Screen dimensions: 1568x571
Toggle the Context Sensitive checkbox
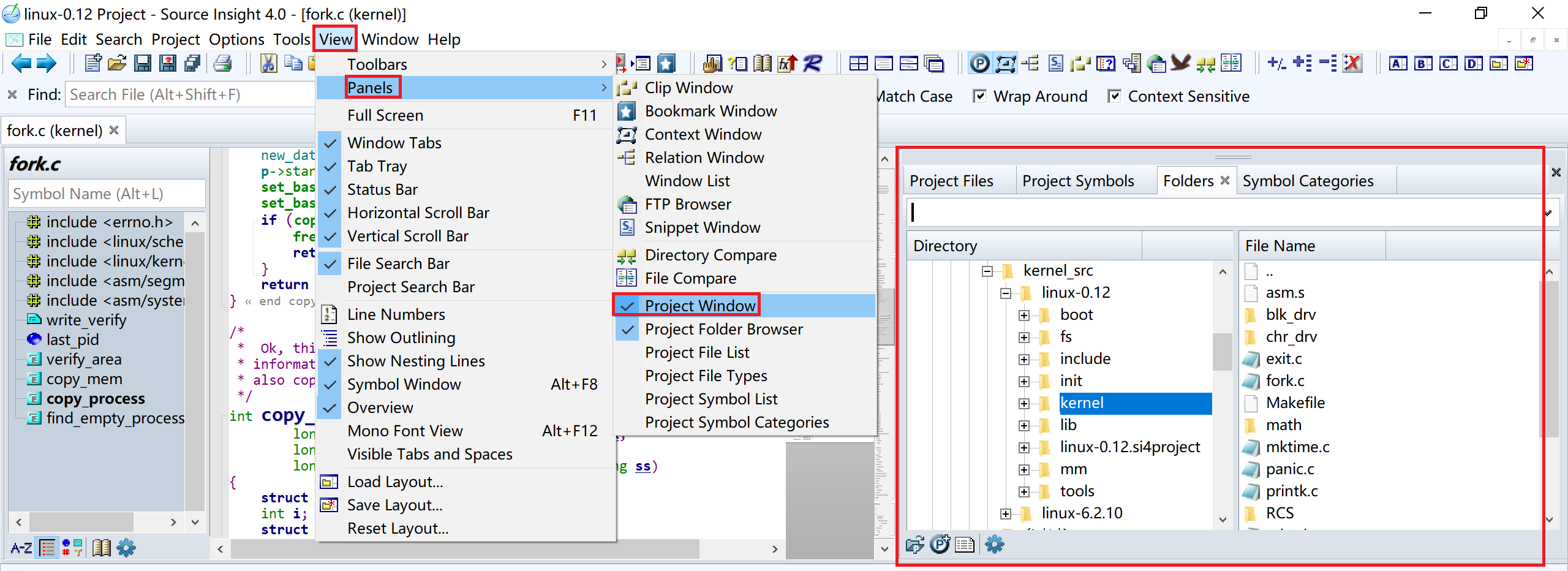coord(1114,96)
